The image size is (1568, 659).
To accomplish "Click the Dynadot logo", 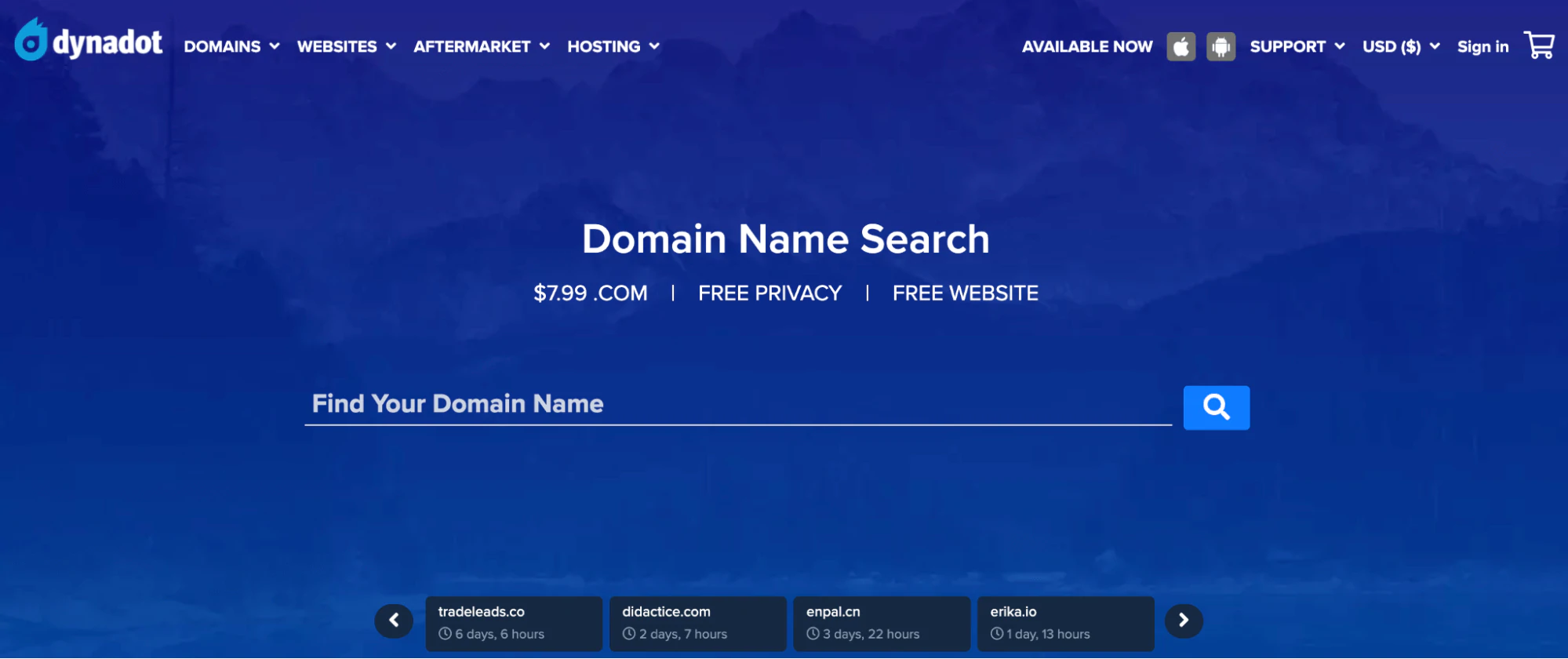I will point(89,41).
